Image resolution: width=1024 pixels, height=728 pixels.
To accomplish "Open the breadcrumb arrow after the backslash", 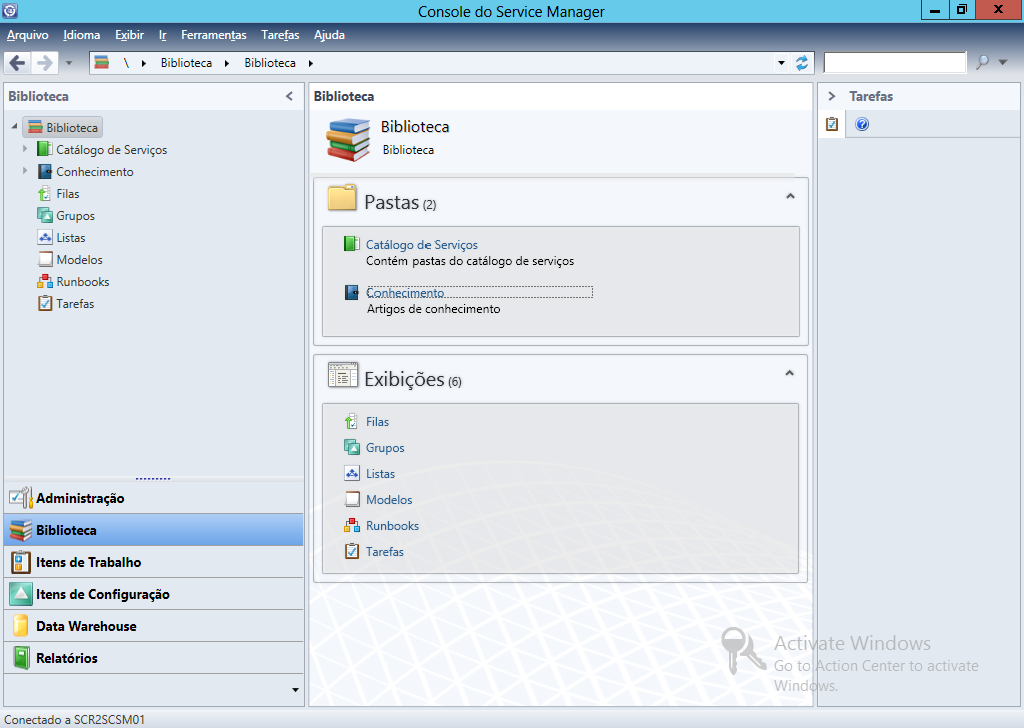I will (x=144, y=63).
